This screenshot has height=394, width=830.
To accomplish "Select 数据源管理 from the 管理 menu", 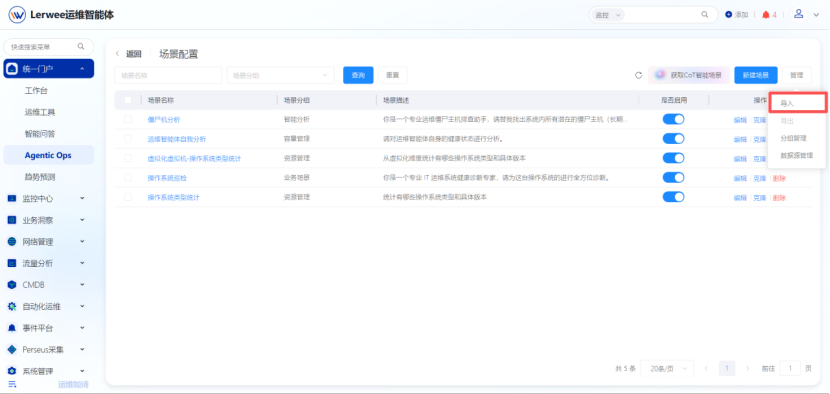I will (798, 155).
